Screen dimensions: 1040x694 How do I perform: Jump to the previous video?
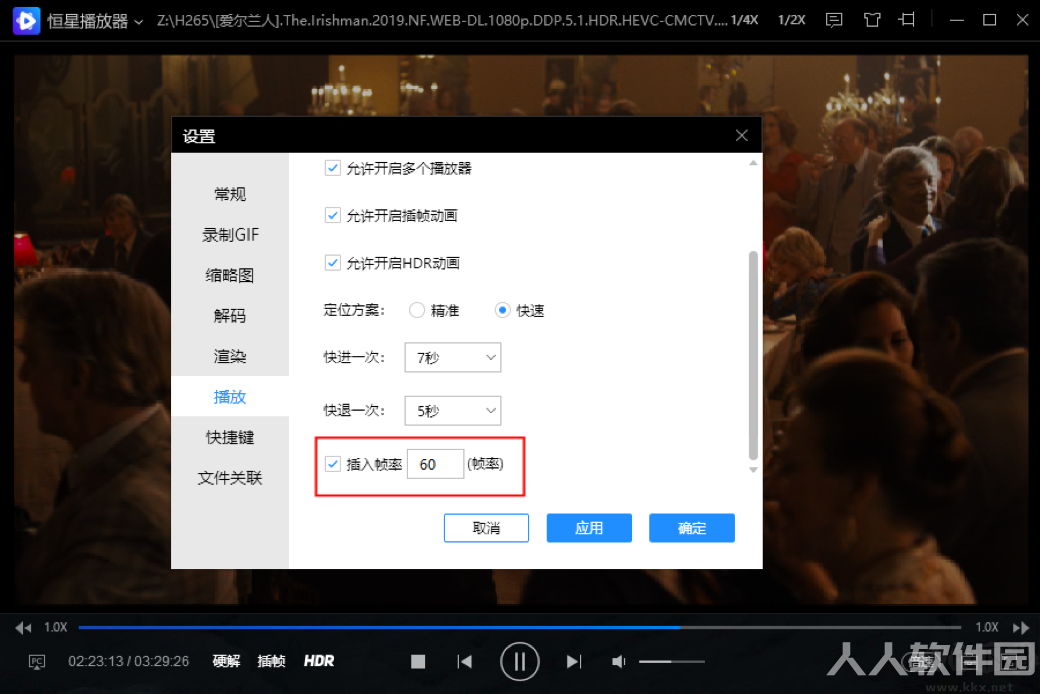(x=465, y=661)
